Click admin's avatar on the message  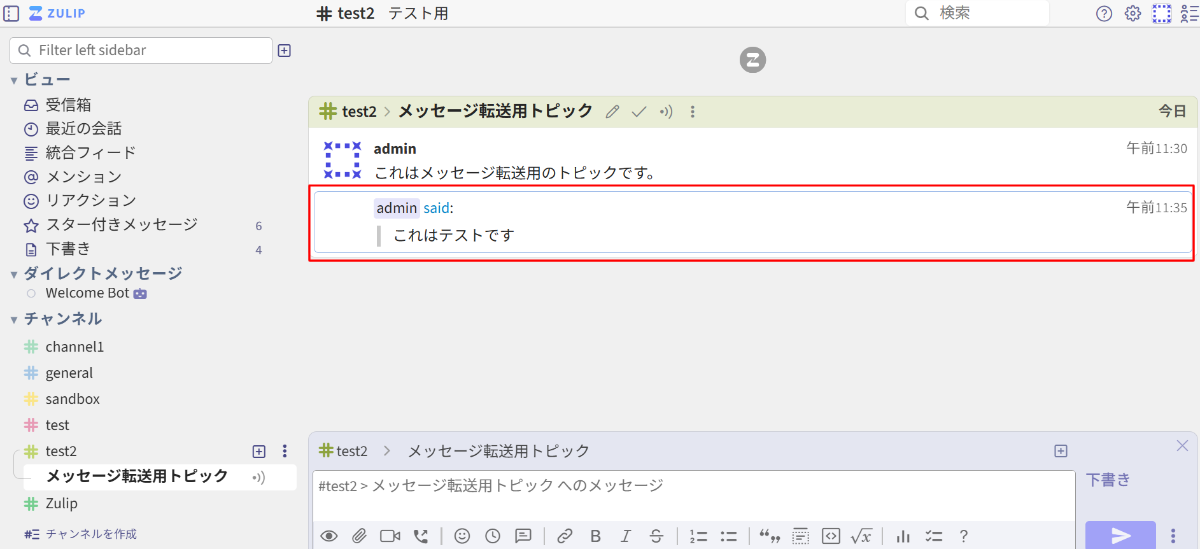click(x=343, y=160)
